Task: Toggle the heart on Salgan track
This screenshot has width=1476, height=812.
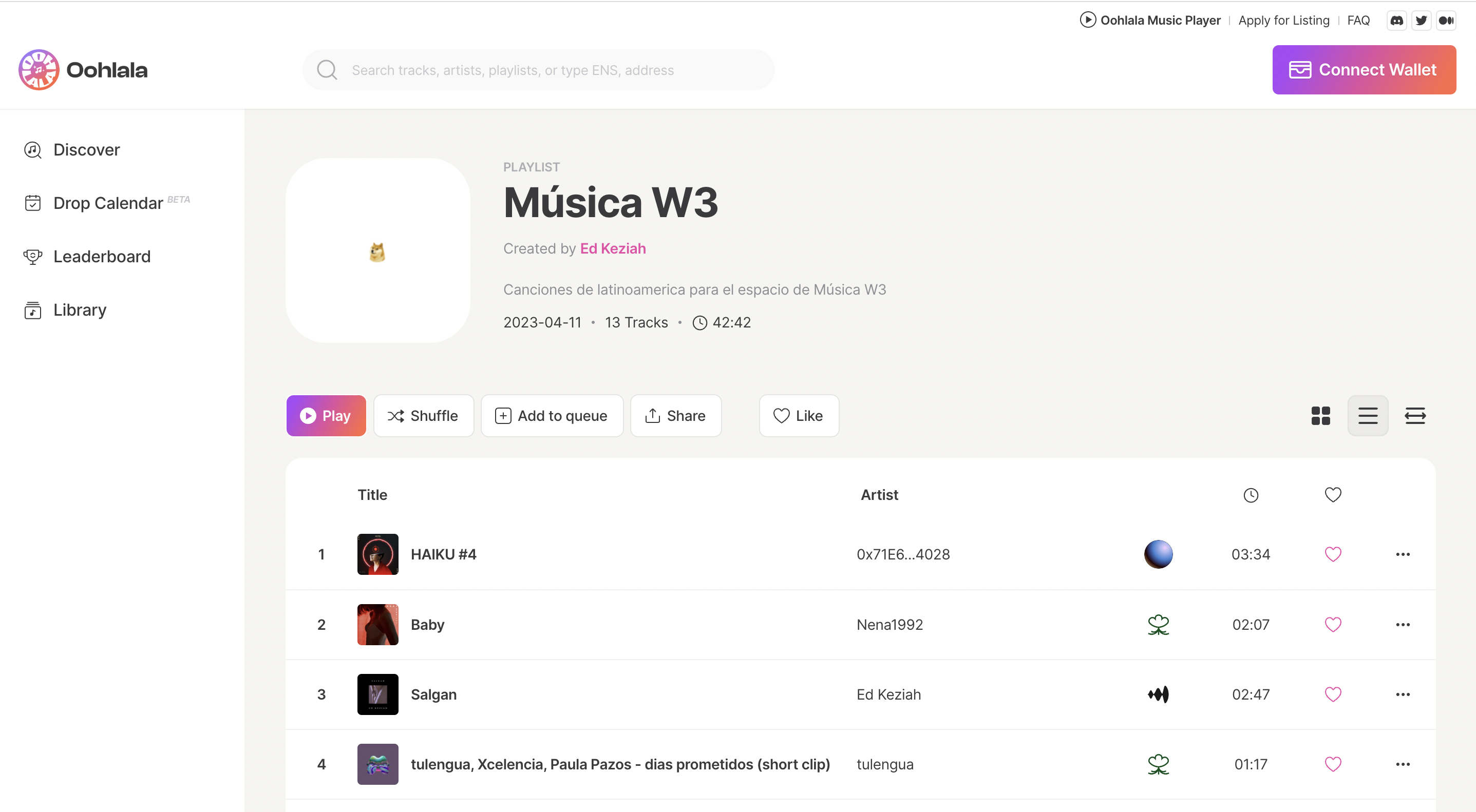Action: 1333,694
